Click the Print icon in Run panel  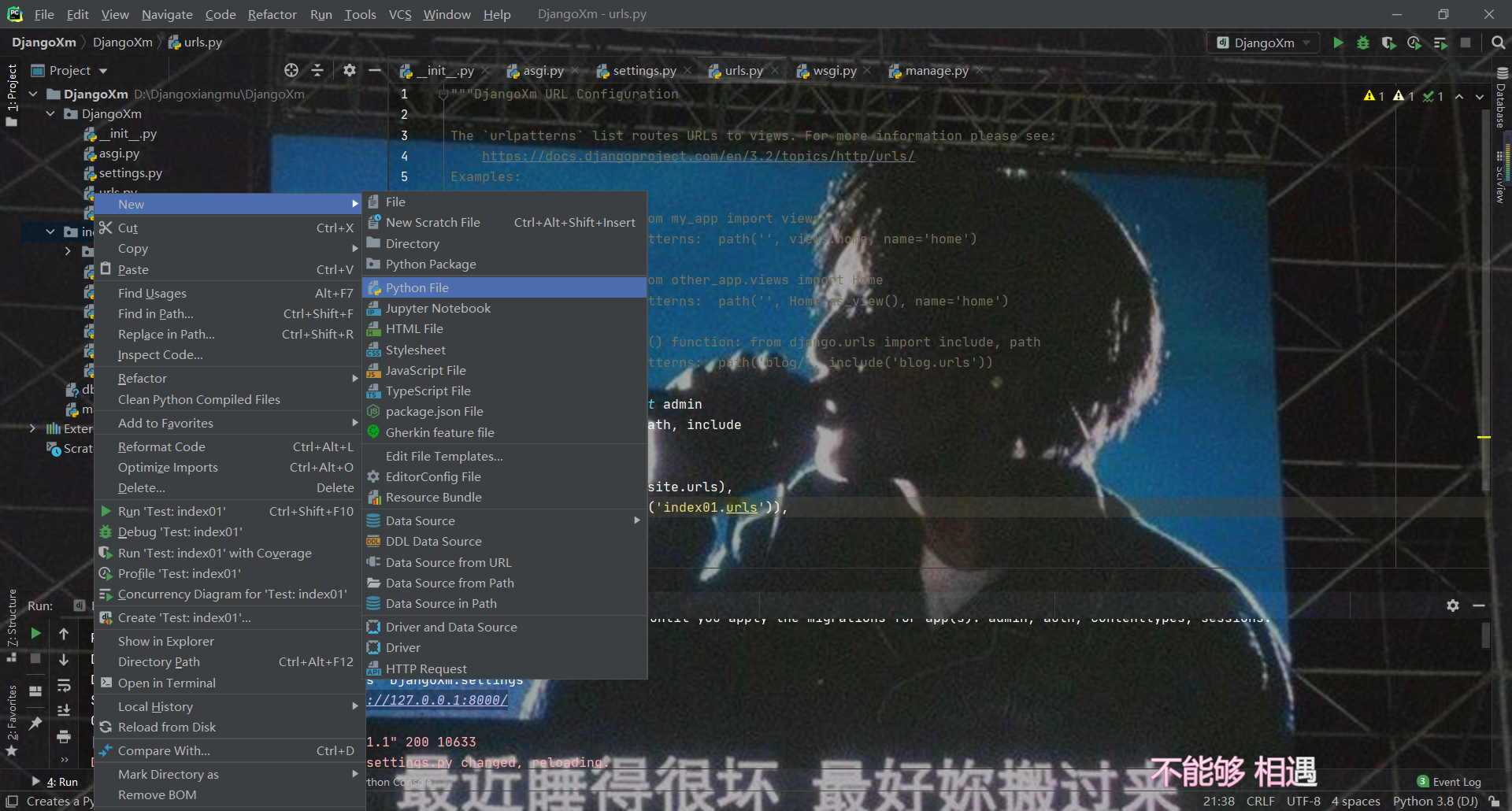64,737
